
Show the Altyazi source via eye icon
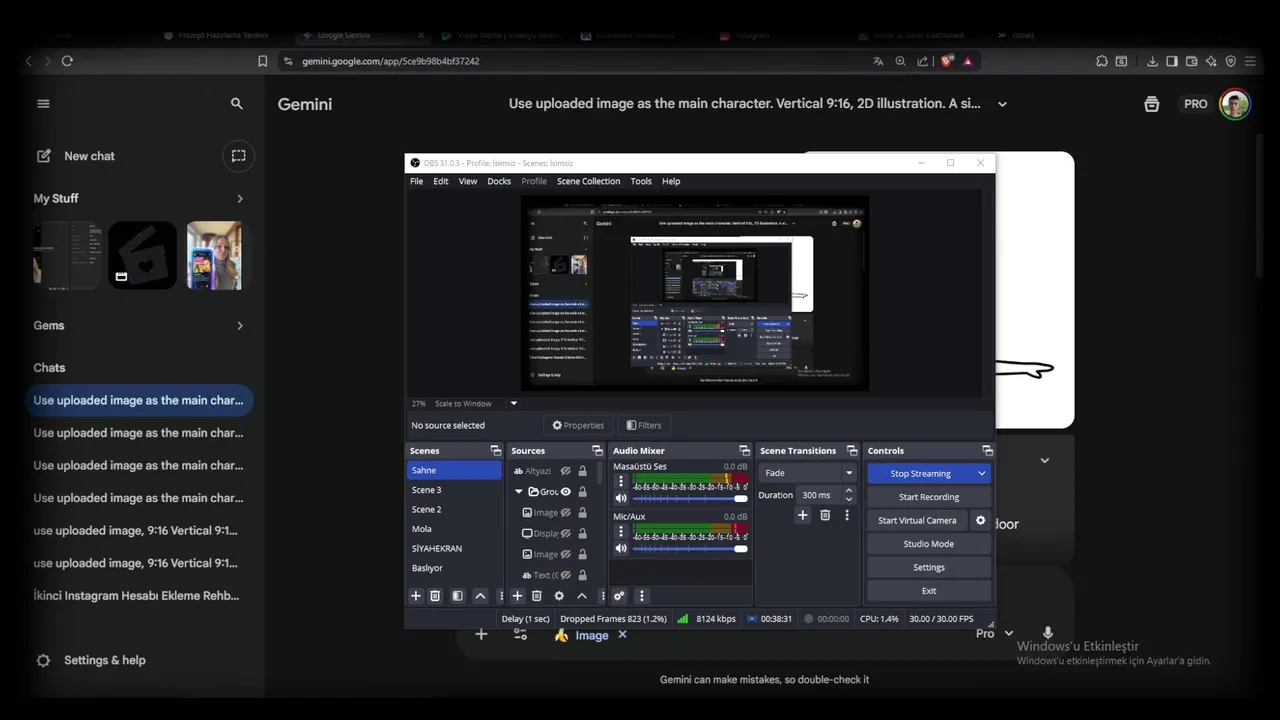(x=565, y=471)
